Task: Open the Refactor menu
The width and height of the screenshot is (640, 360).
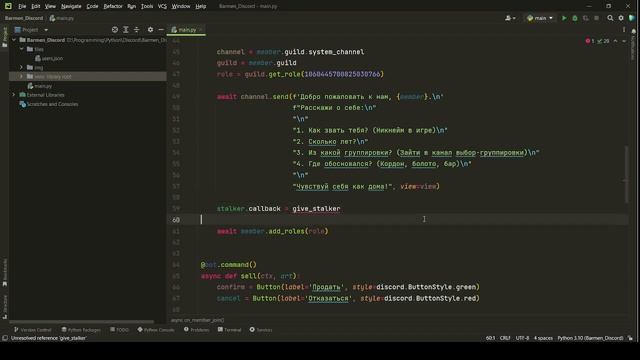Action: click(x=113, y=6)
